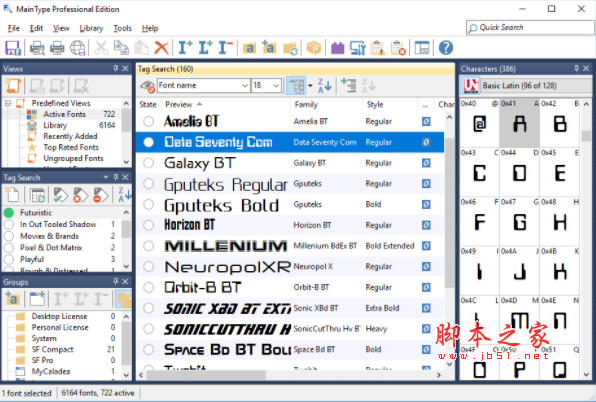Click the sort Z-A icon in Tag Search panel
The image size is (596, 402).
point(124,194)
